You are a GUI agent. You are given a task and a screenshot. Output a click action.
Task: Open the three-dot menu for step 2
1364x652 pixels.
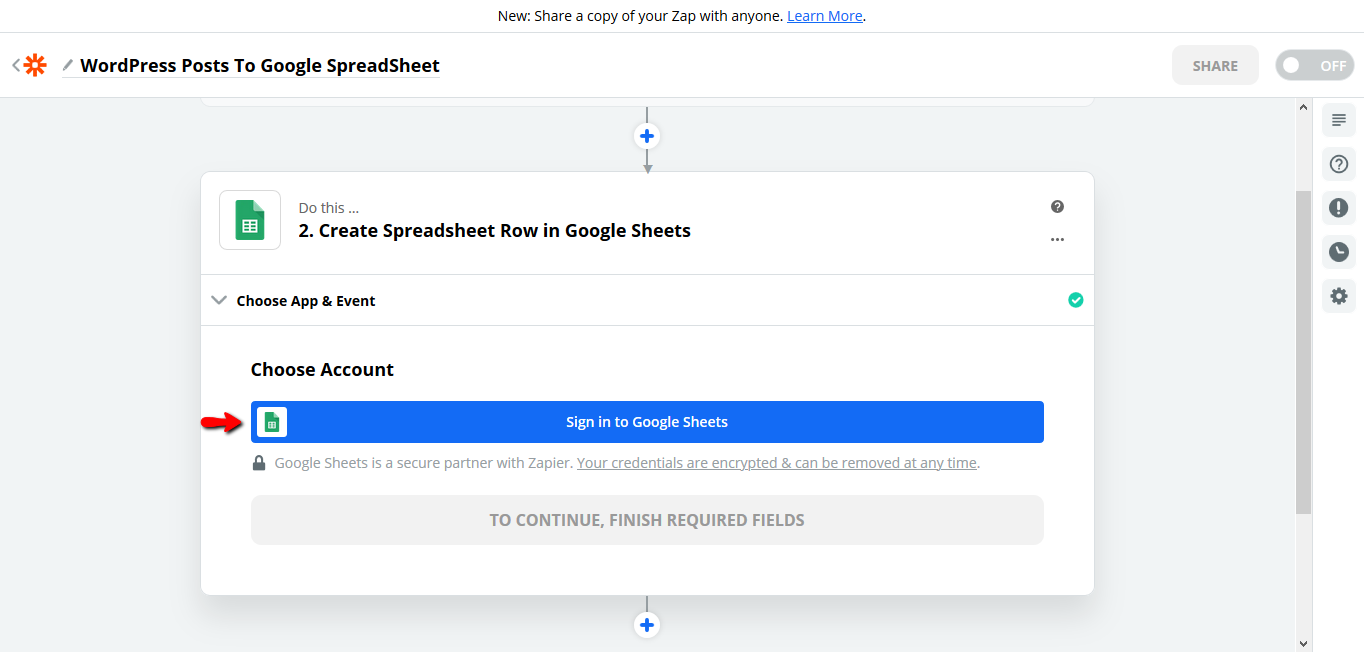(x=1057, y=240)
